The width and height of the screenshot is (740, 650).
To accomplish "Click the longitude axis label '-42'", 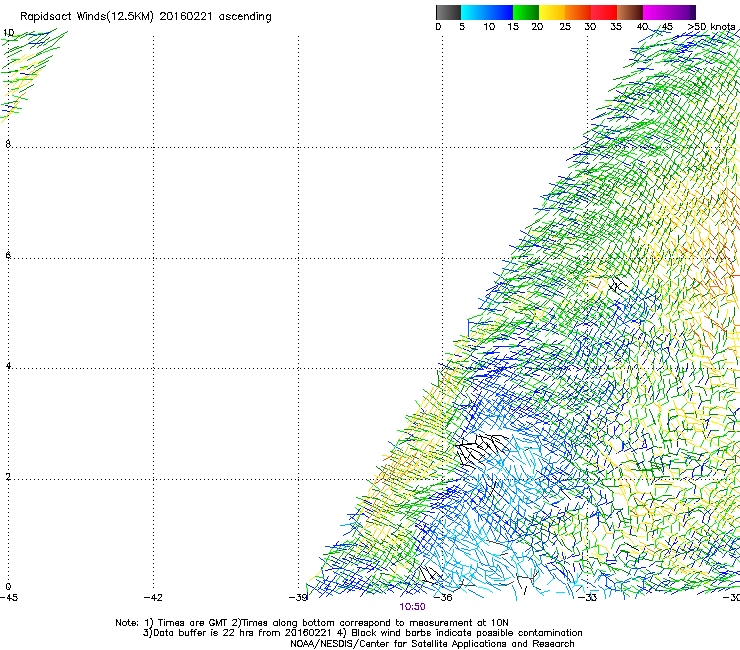I will point(153,598).
